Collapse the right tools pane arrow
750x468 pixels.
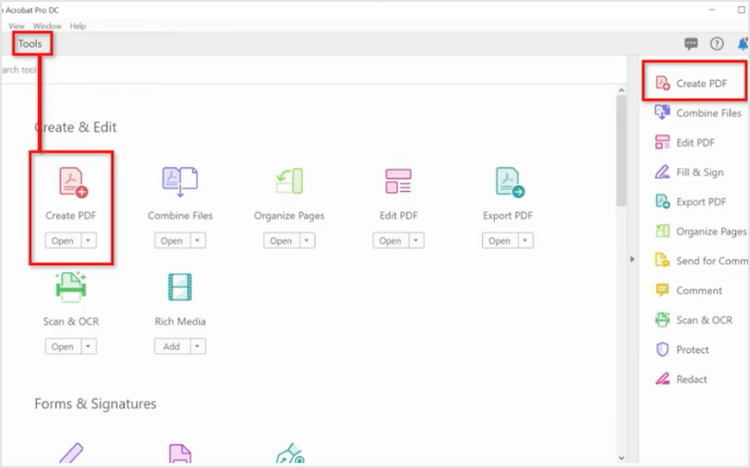click(632, 259)
